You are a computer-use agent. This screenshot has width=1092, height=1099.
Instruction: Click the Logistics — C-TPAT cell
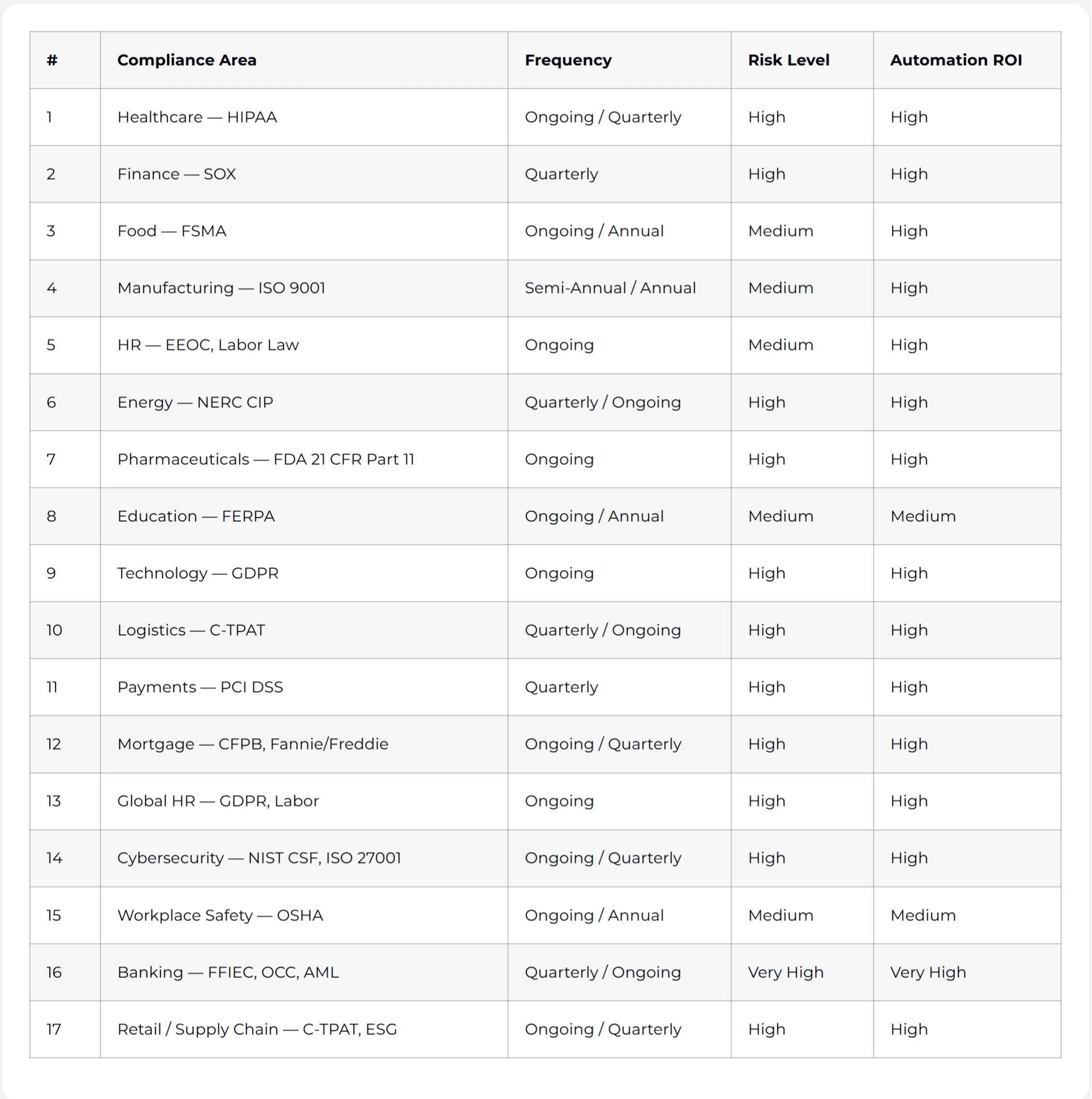191,630
